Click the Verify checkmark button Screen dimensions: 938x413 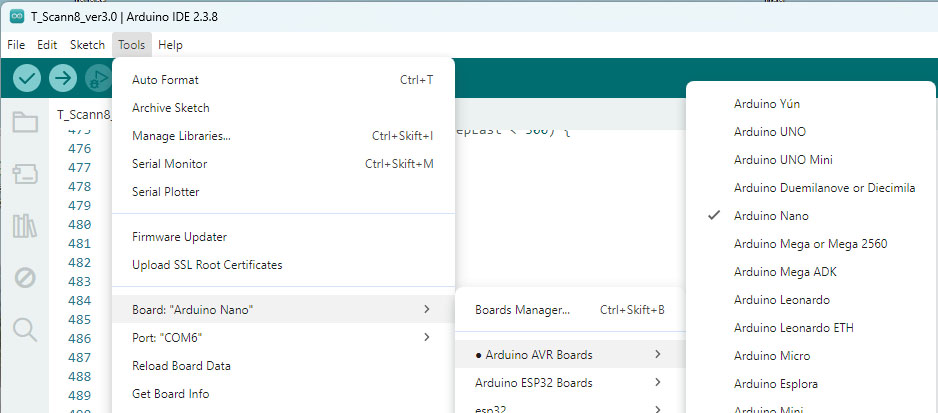pyautogui.click(x=26, y=78)
